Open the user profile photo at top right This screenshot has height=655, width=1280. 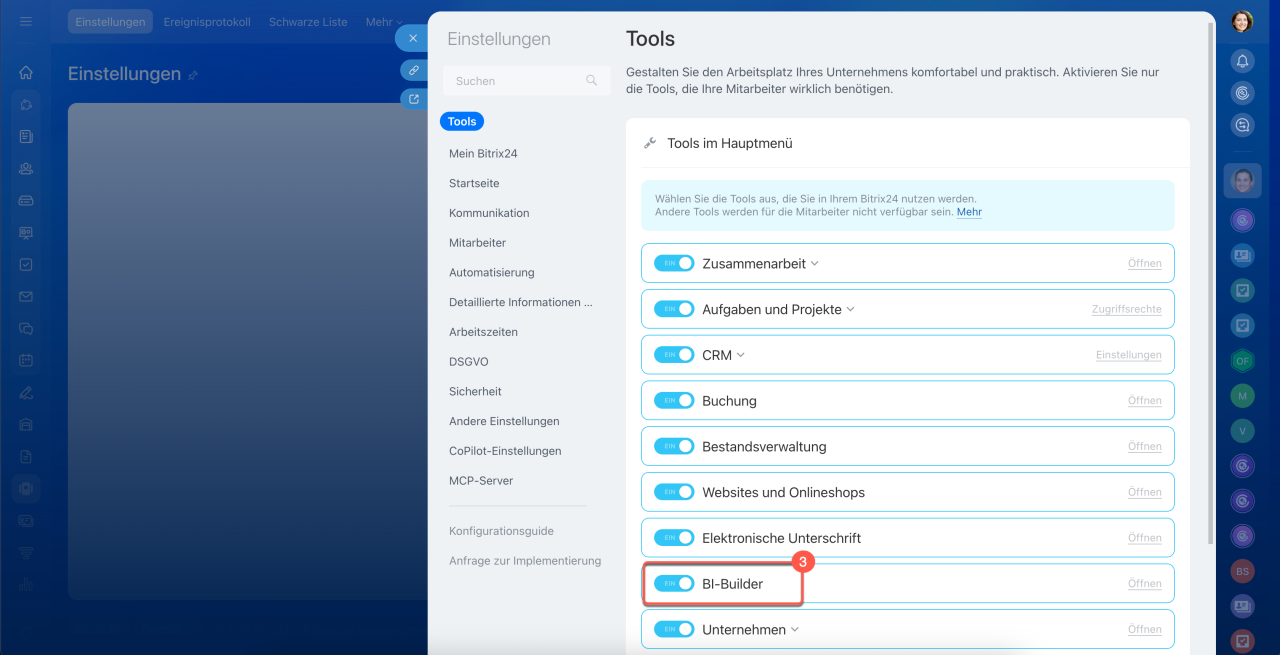(1242, 21)
